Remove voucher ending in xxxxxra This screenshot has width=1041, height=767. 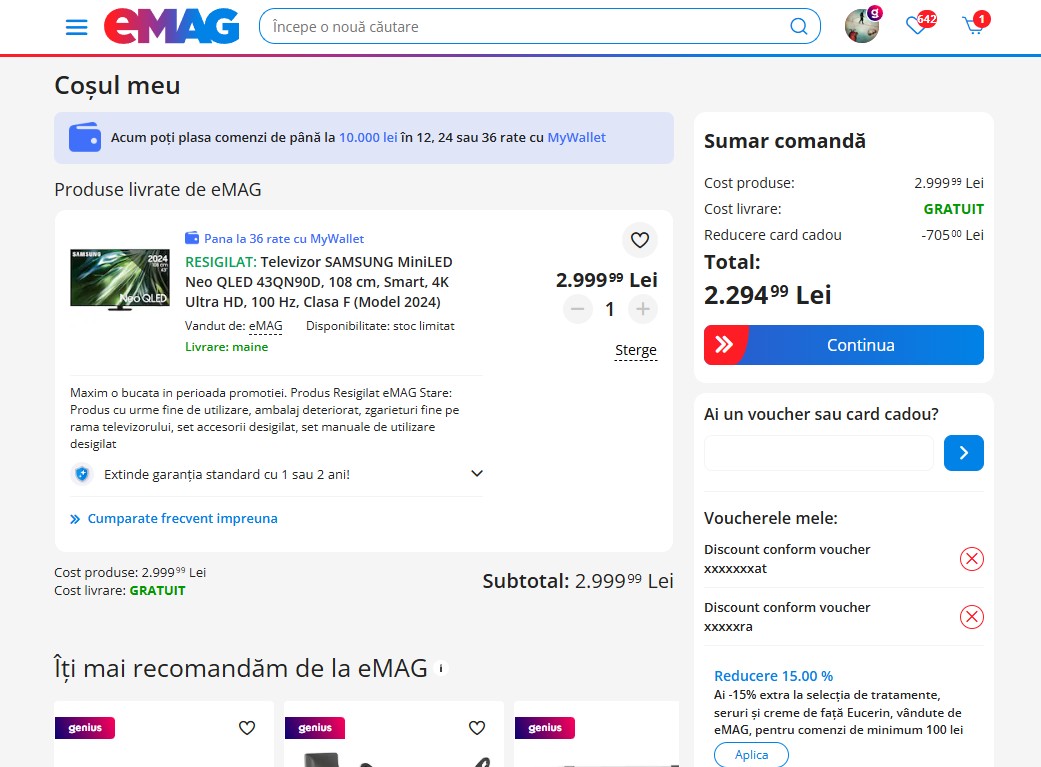tap(971, 617)
